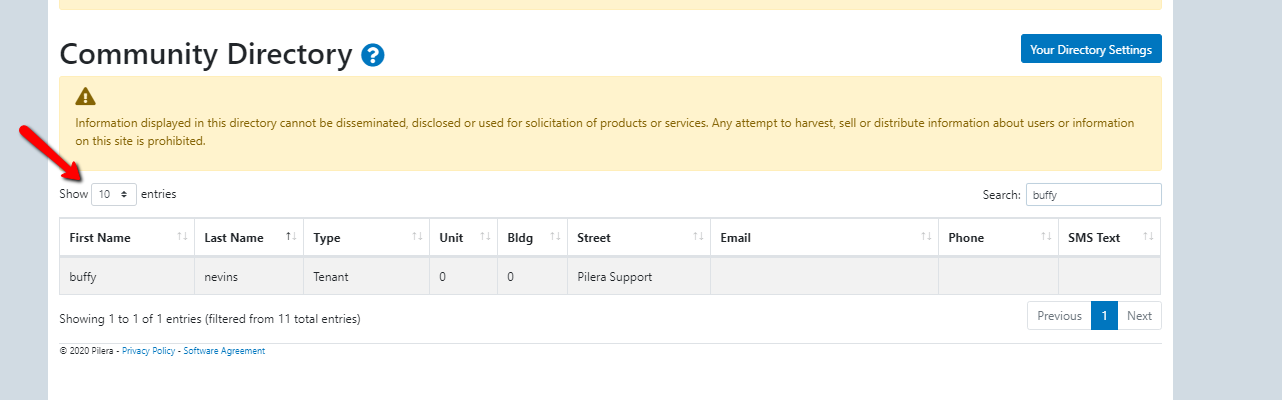Select the buffy nevins table row

coord(250,276)
